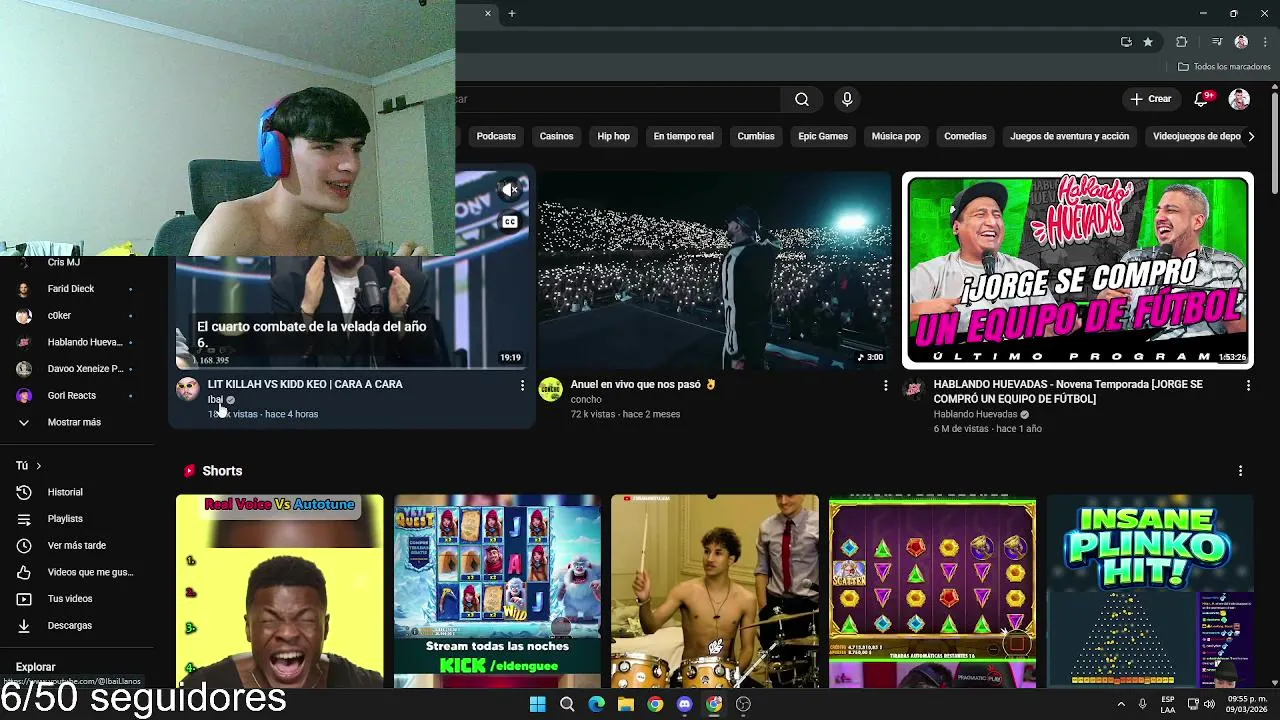Select Juegos de aventura y acción chip
The image size is (1280, 720).
[x=1069, y=136]
